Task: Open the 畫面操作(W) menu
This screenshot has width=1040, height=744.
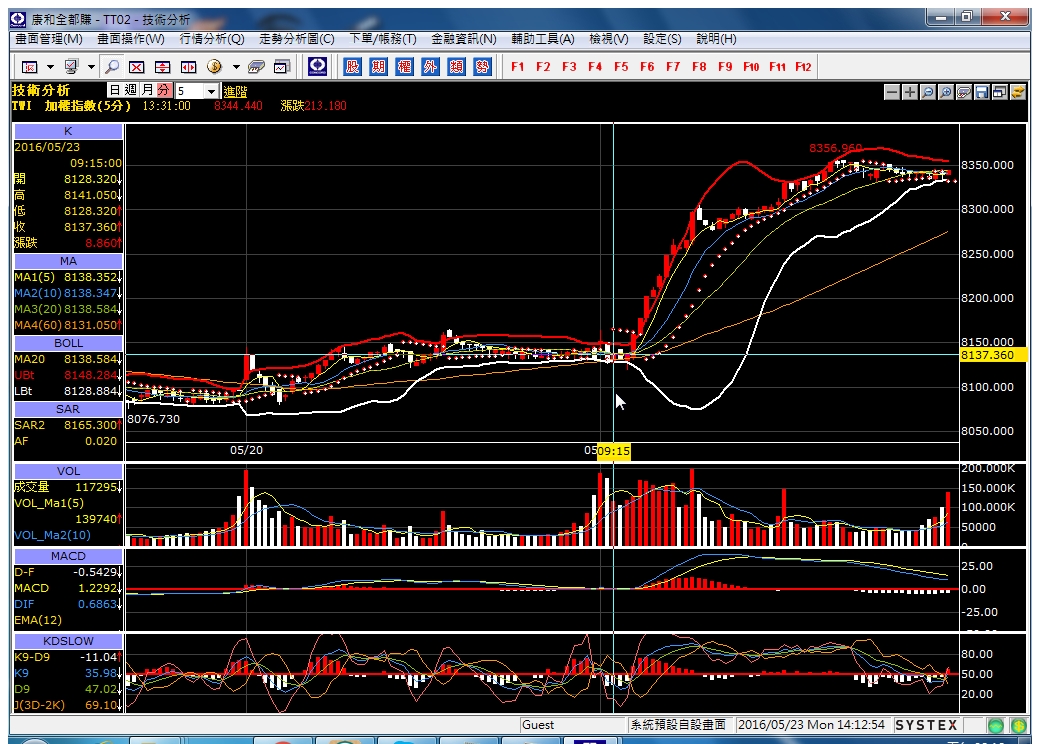Action: point(131,39)
